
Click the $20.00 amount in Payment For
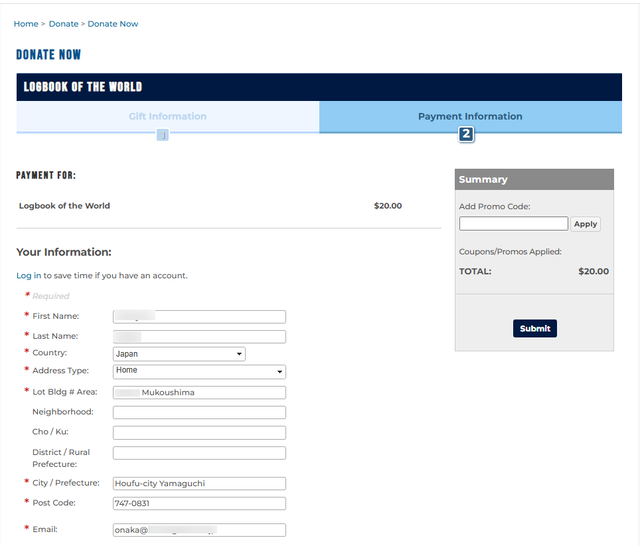(x=388, y=206)
